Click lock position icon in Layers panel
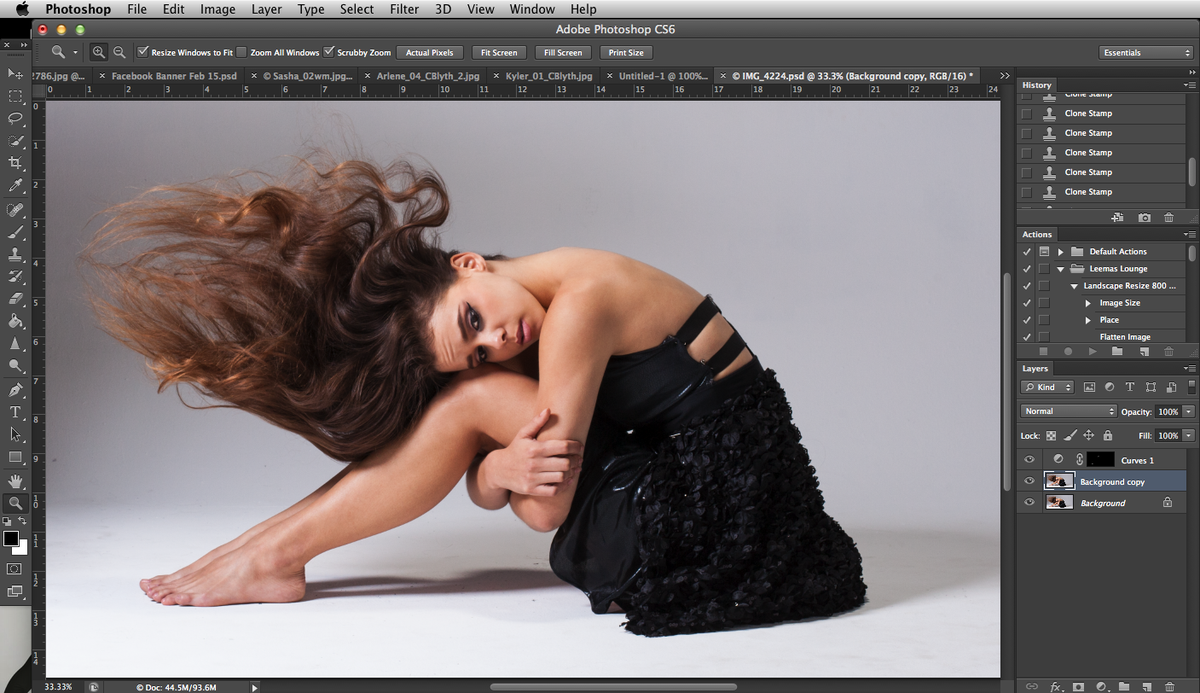Image resolution: width=1200 pixels, height=693 pixels. pos(1089,436)
